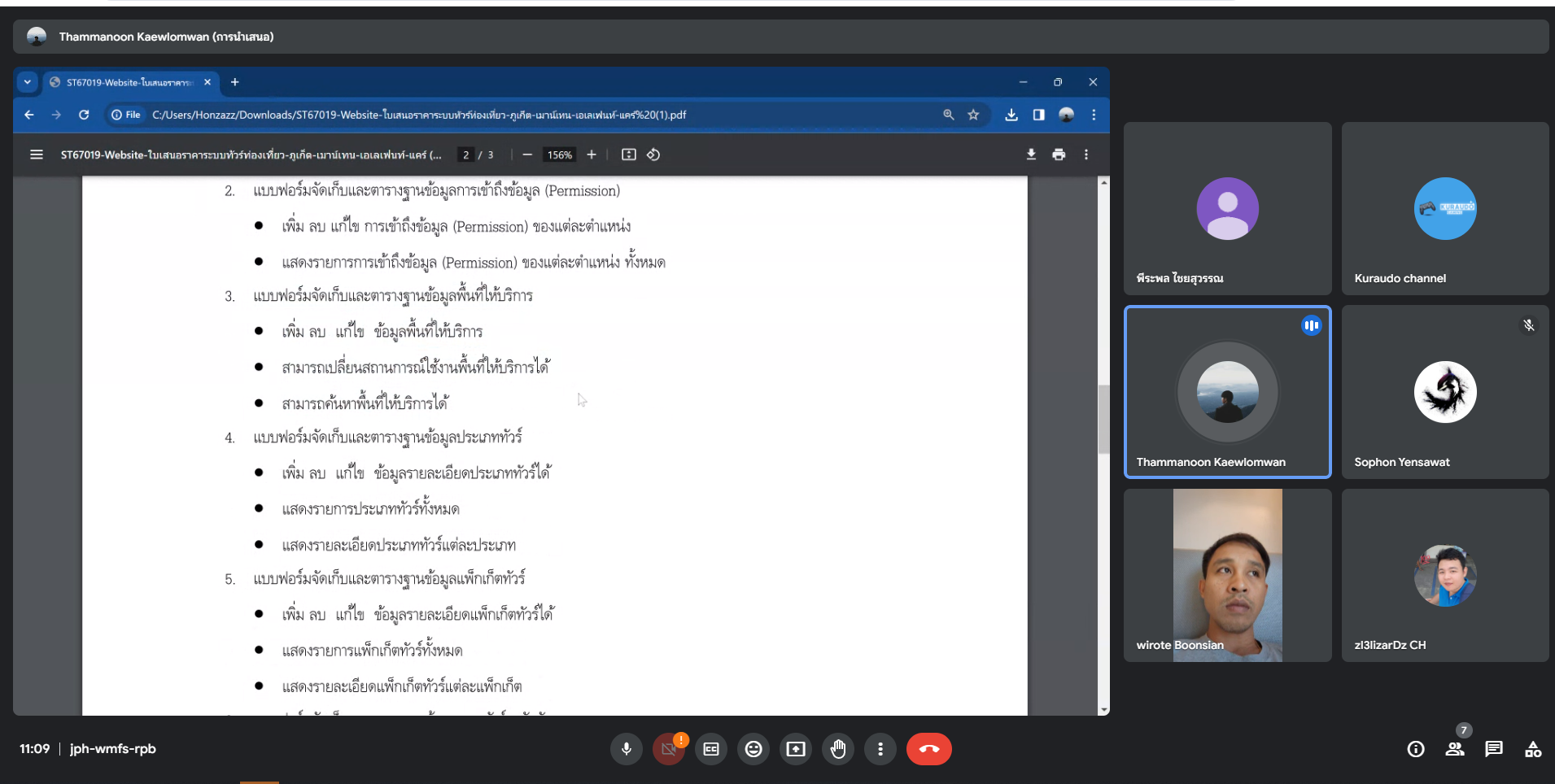The height and width of the screenshot is (784, 1555).
Task: Click the present screen icon
Action: (x=796, y=749)
